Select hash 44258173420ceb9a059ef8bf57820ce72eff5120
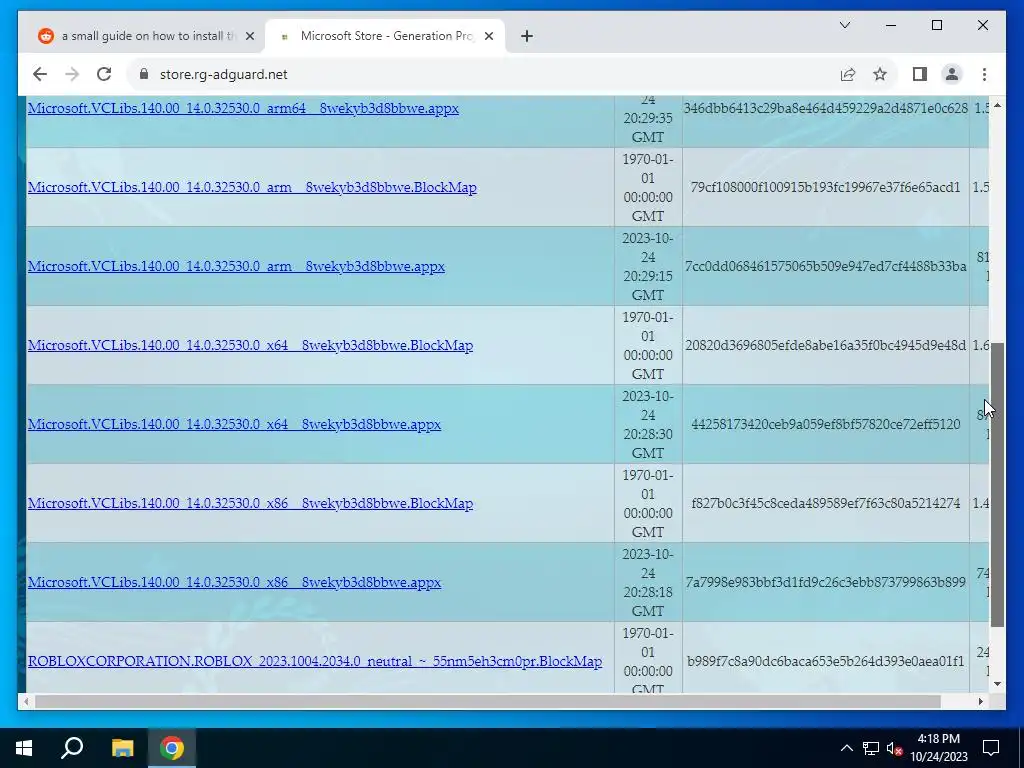 pos(825,424)
